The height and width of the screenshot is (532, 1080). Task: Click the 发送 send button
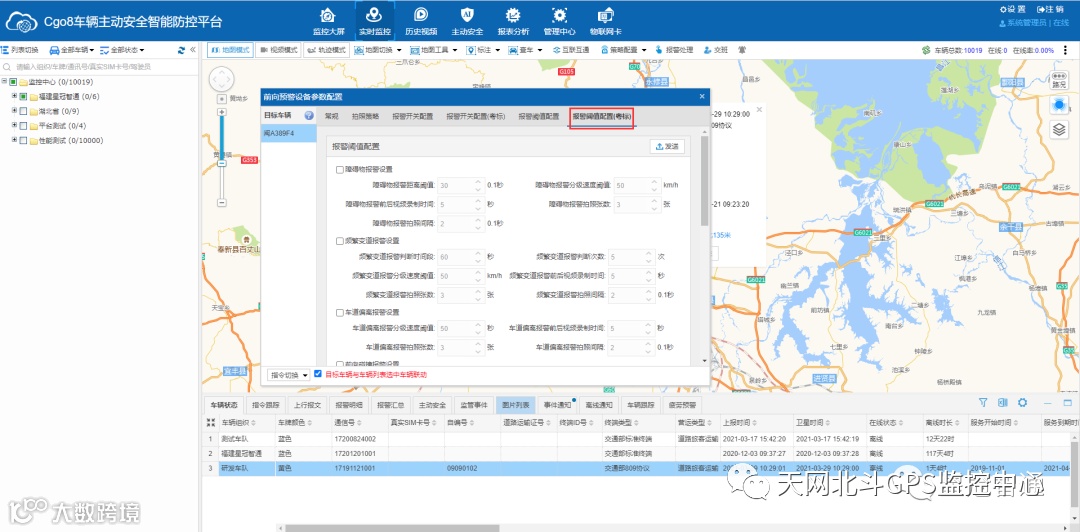coord(667,147)
